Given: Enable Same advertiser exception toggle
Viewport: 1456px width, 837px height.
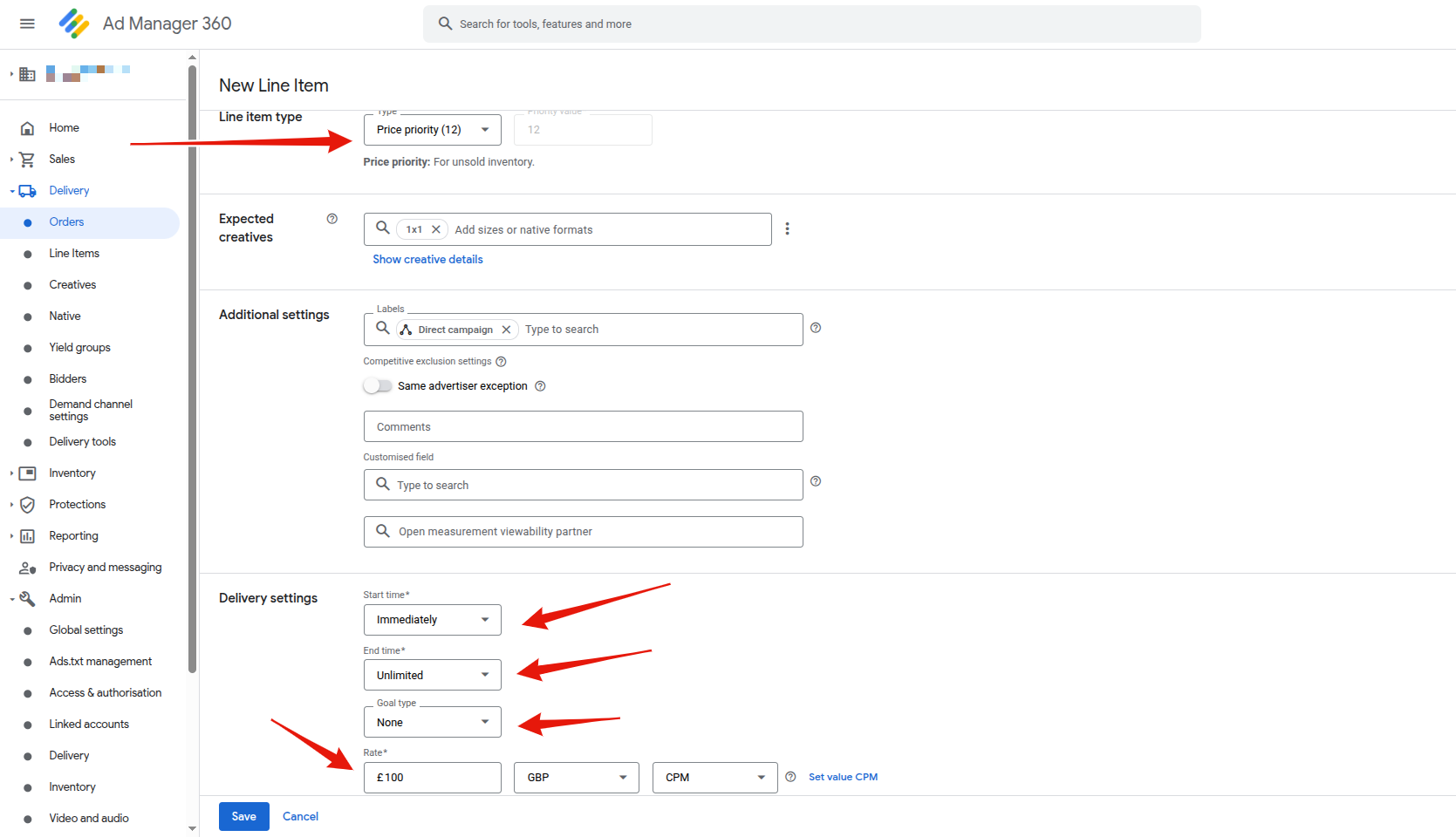Looking at the screenshot, I should [378, 386].
